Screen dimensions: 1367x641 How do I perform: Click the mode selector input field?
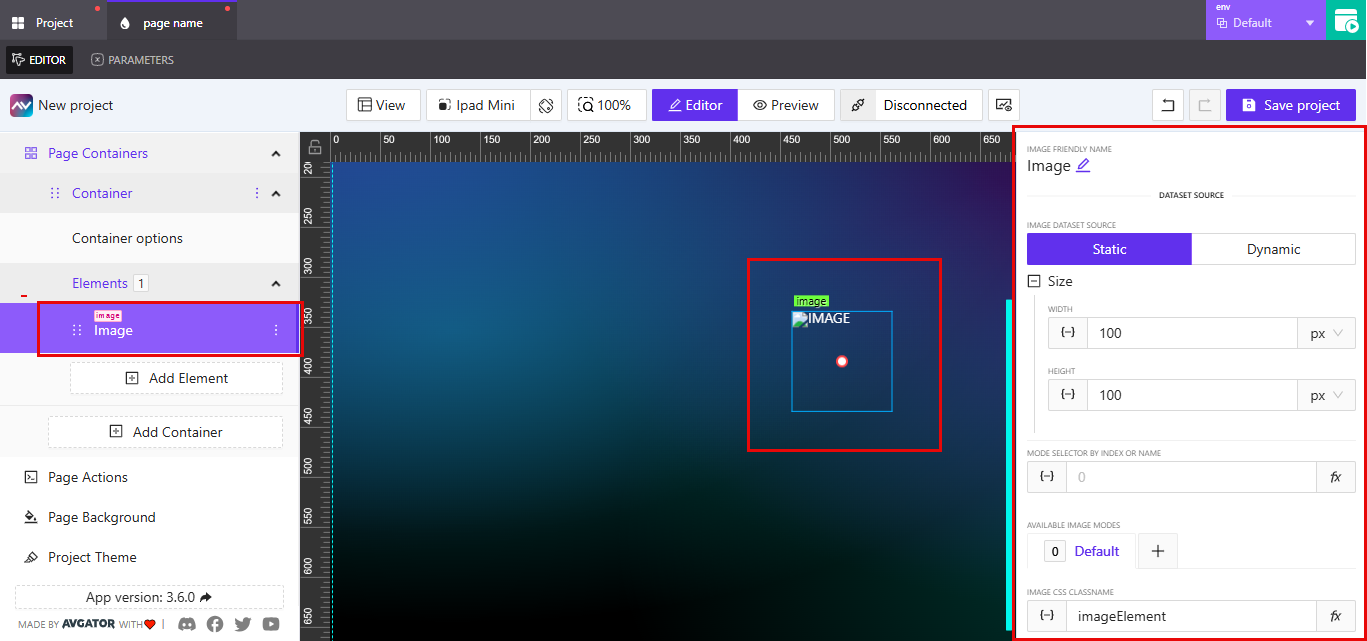point(1190,477)
